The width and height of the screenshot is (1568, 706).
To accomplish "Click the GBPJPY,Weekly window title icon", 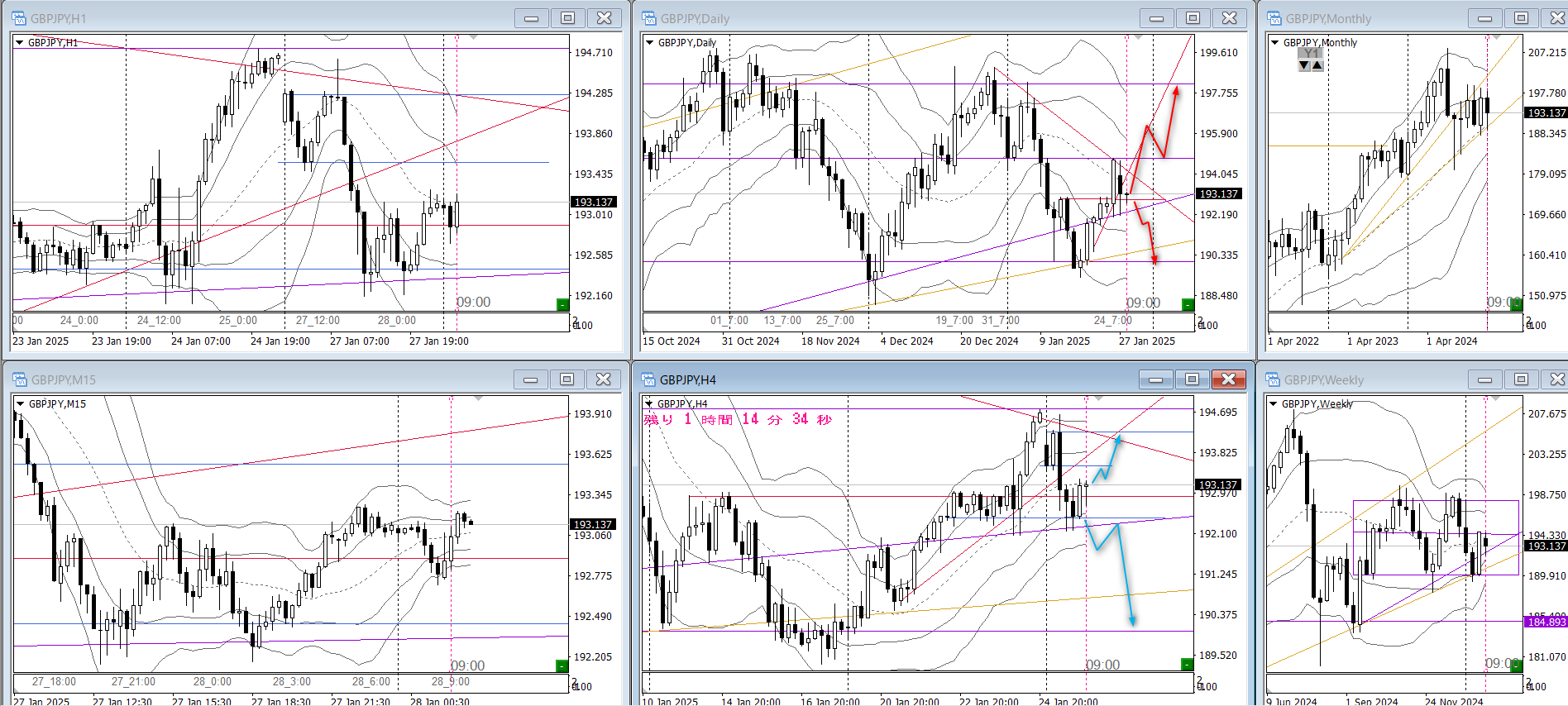I will pos(1274,379).
